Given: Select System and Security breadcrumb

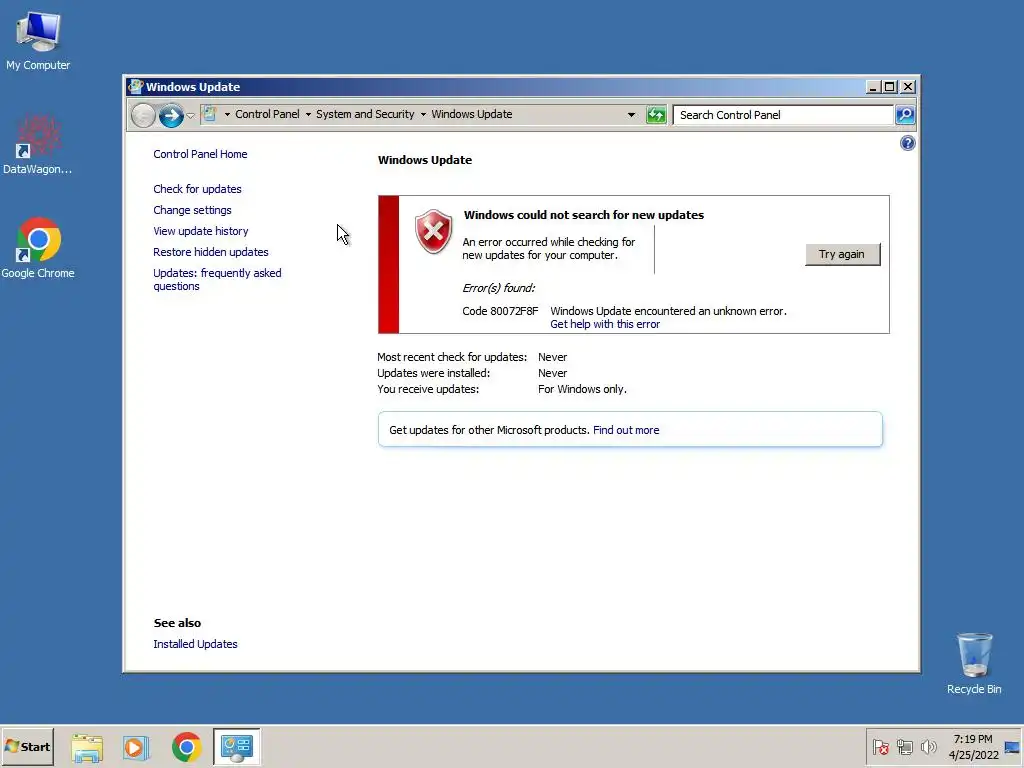Looking at the screenshot, I should click(x=365, y=114).
